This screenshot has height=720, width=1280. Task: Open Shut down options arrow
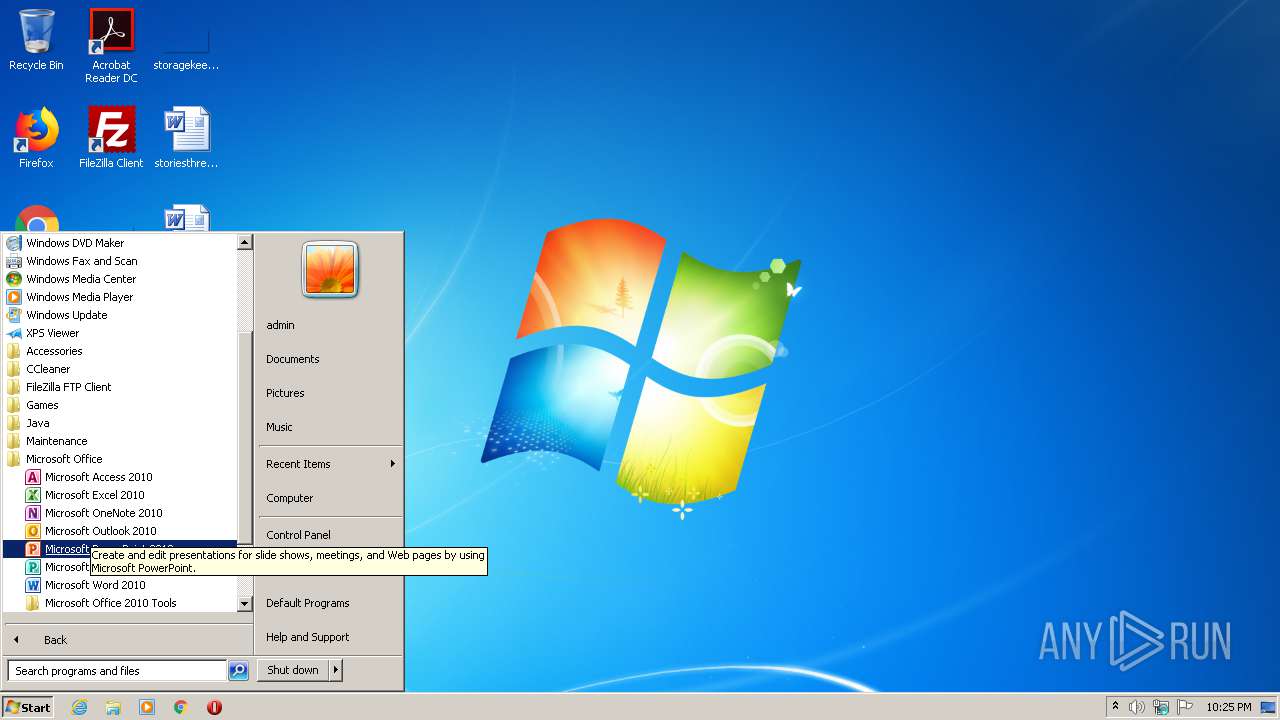click(x=336, y=670)
